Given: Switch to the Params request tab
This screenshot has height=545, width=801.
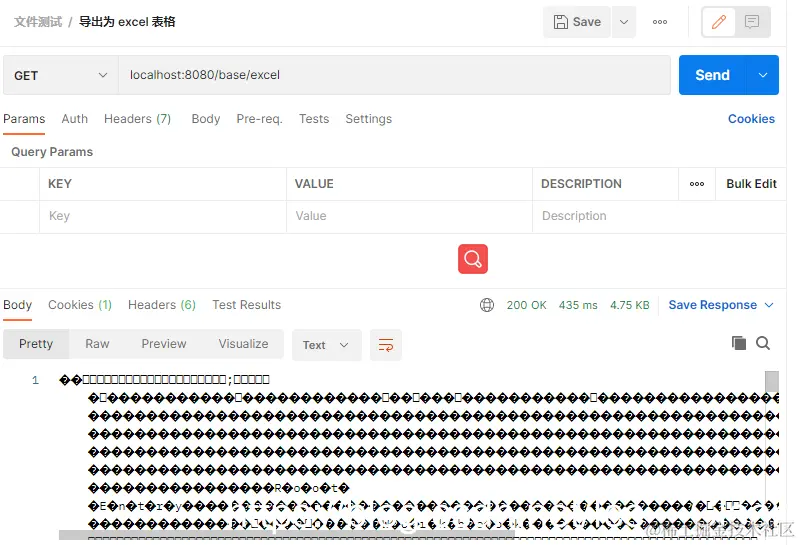Looking at the screenshot, I should [x=24, y=119].
